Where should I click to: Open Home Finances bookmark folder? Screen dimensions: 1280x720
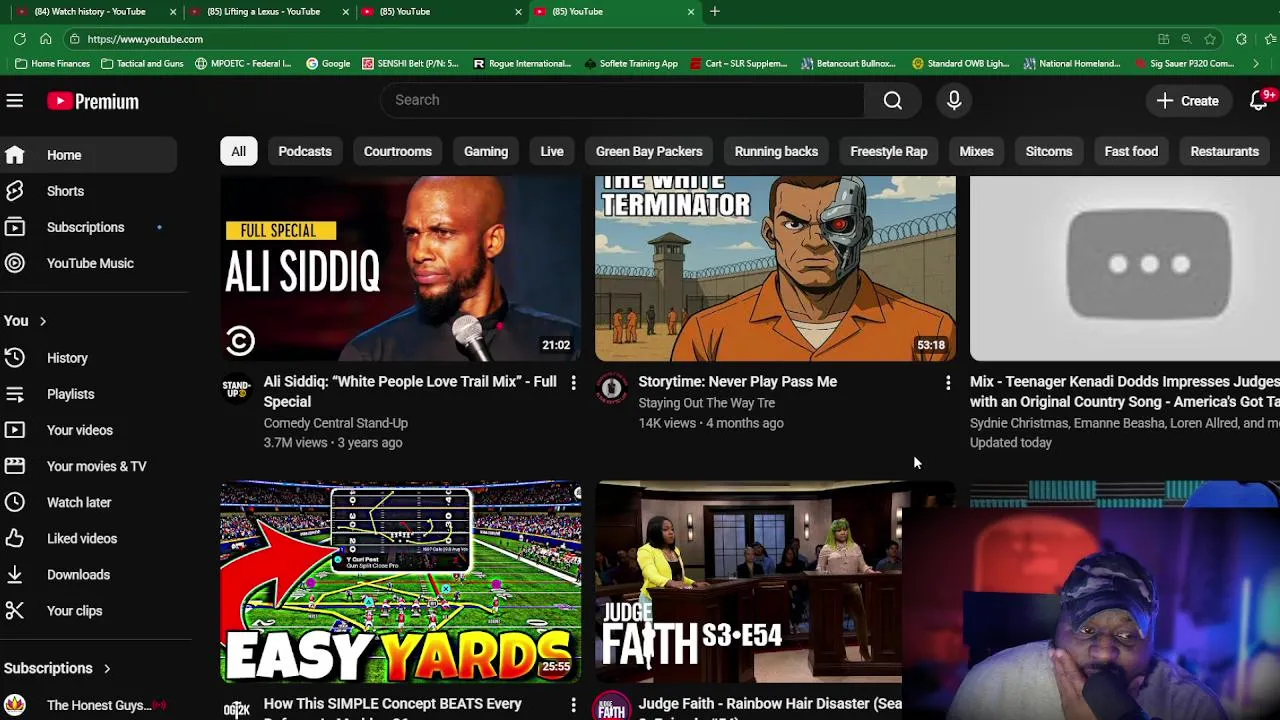[53, 63]
